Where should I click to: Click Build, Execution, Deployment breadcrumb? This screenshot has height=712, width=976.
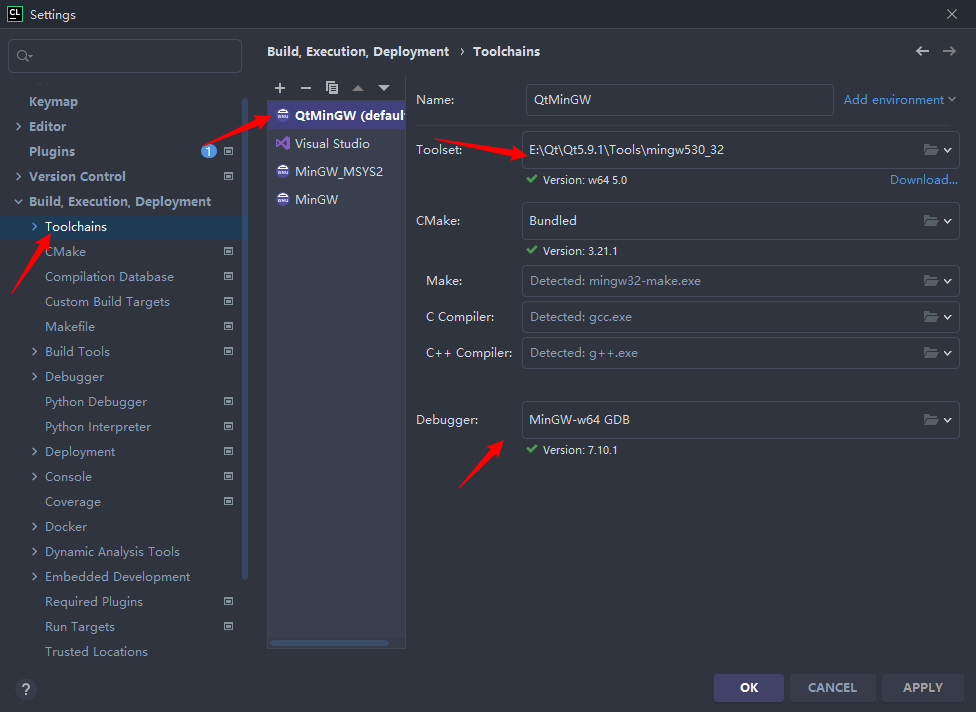(358, 52)
